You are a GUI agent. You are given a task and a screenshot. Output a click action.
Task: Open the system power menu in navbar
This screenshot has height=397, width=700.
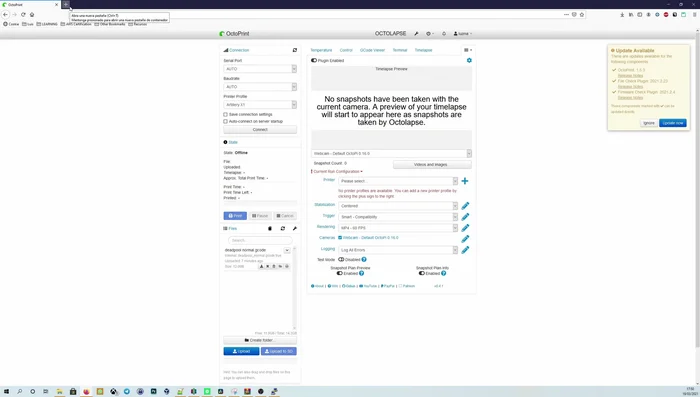tap(429, 33)
